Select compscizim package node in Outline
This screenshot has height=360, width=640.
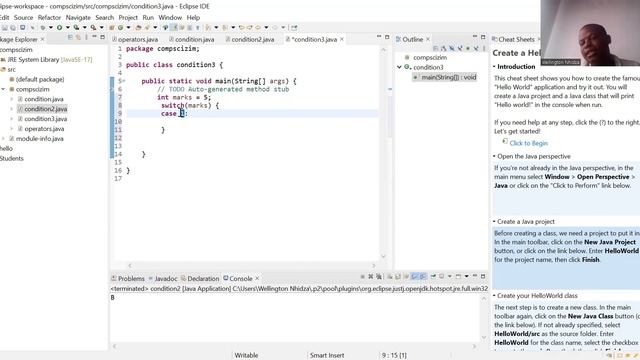pos(430,58)
